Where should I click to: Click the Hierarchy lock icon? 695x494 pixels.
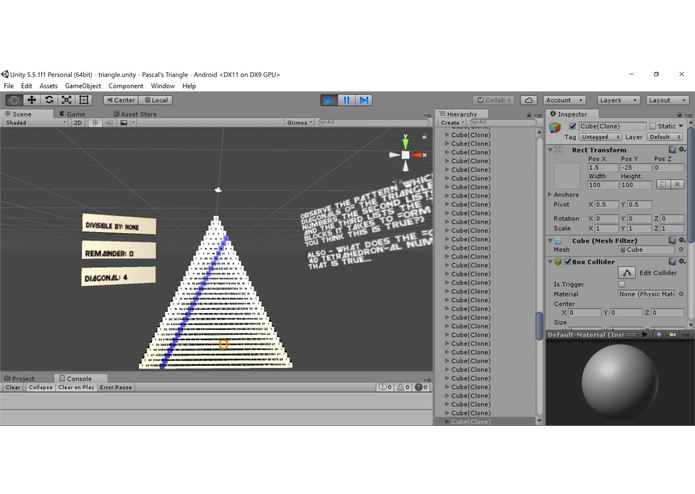point(529,114)
